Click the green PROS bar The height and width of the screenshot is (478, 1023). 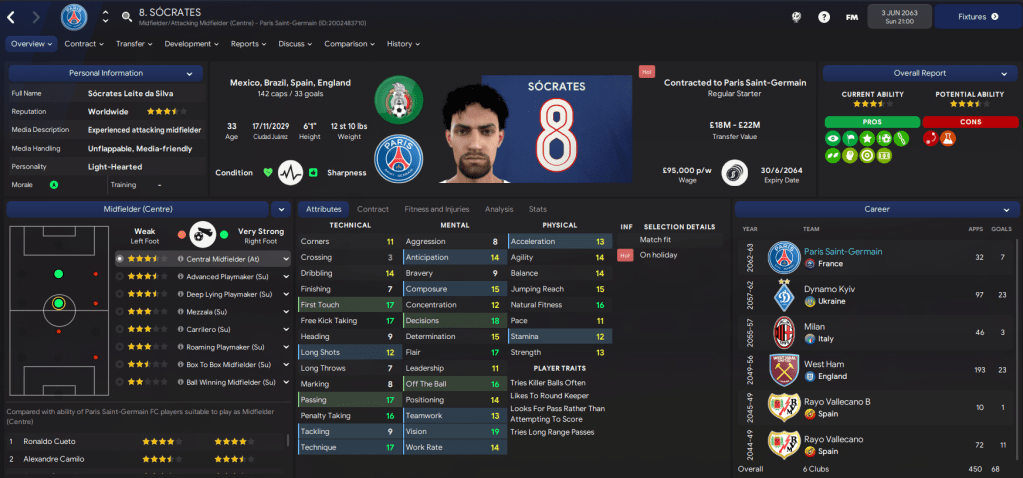click(x=872, y=122)
